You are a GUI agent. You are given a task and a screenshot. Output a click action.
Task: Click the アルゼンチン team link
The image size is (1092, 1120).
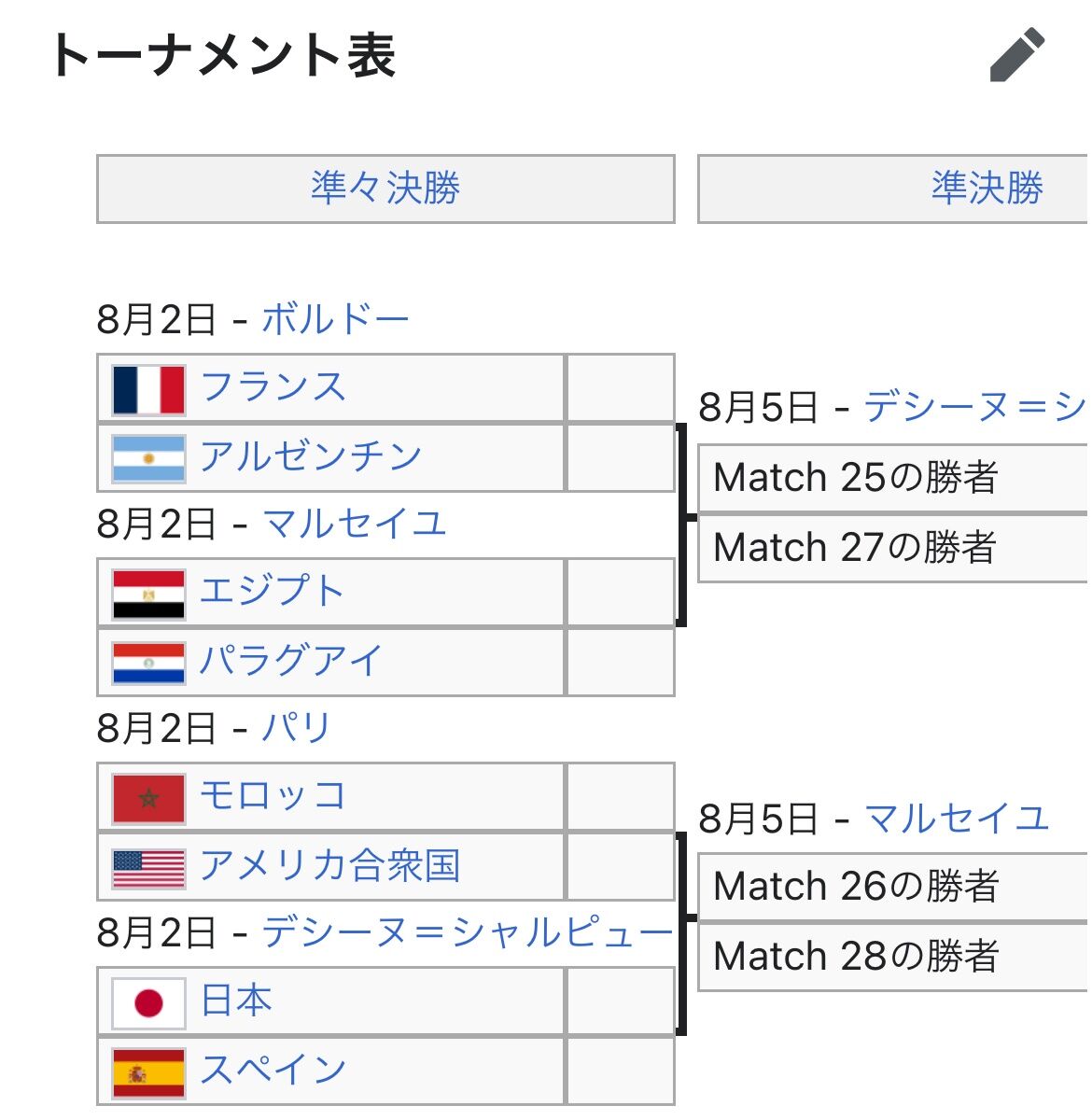click(x=311, y=456)
